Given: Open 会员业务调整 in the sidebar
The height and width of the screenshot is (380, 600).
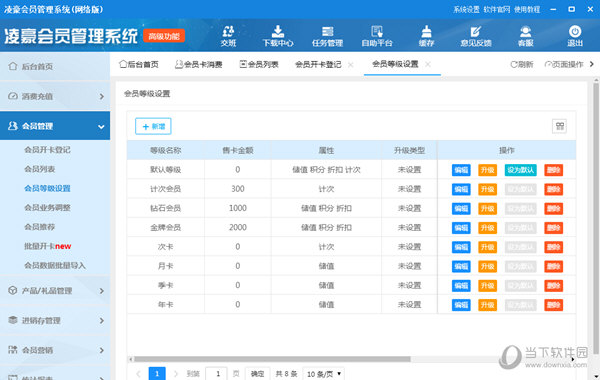Looking at the screenshot, I should click(47, 207).
